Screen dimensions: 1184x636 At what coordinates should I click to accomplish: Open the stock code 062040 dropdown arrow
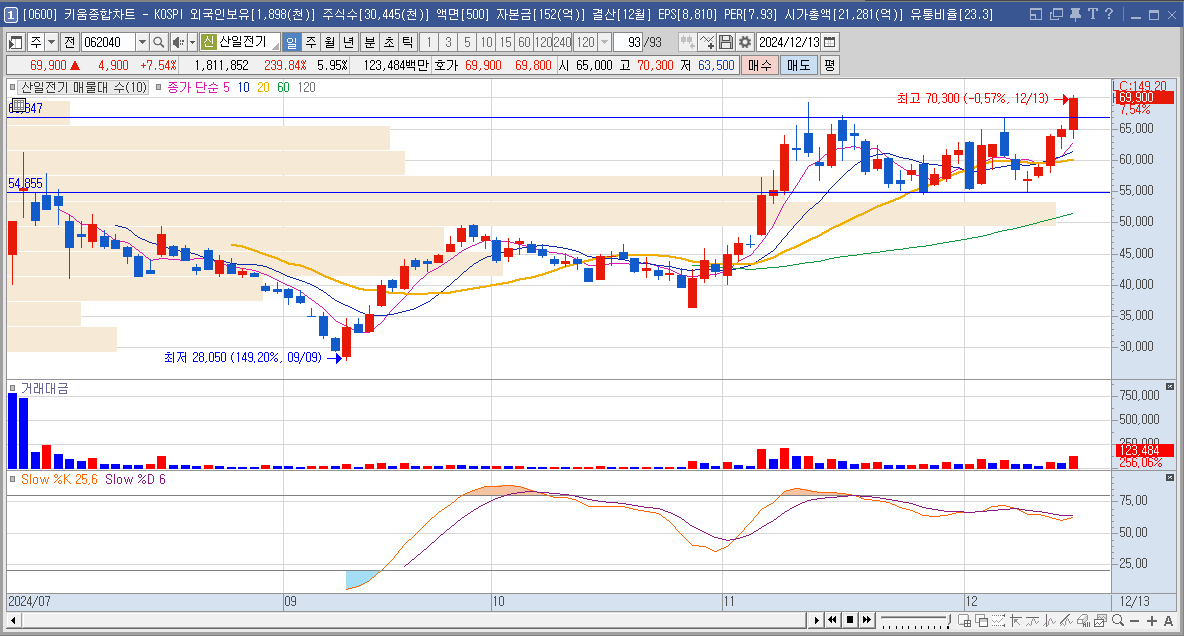[142, 42]
